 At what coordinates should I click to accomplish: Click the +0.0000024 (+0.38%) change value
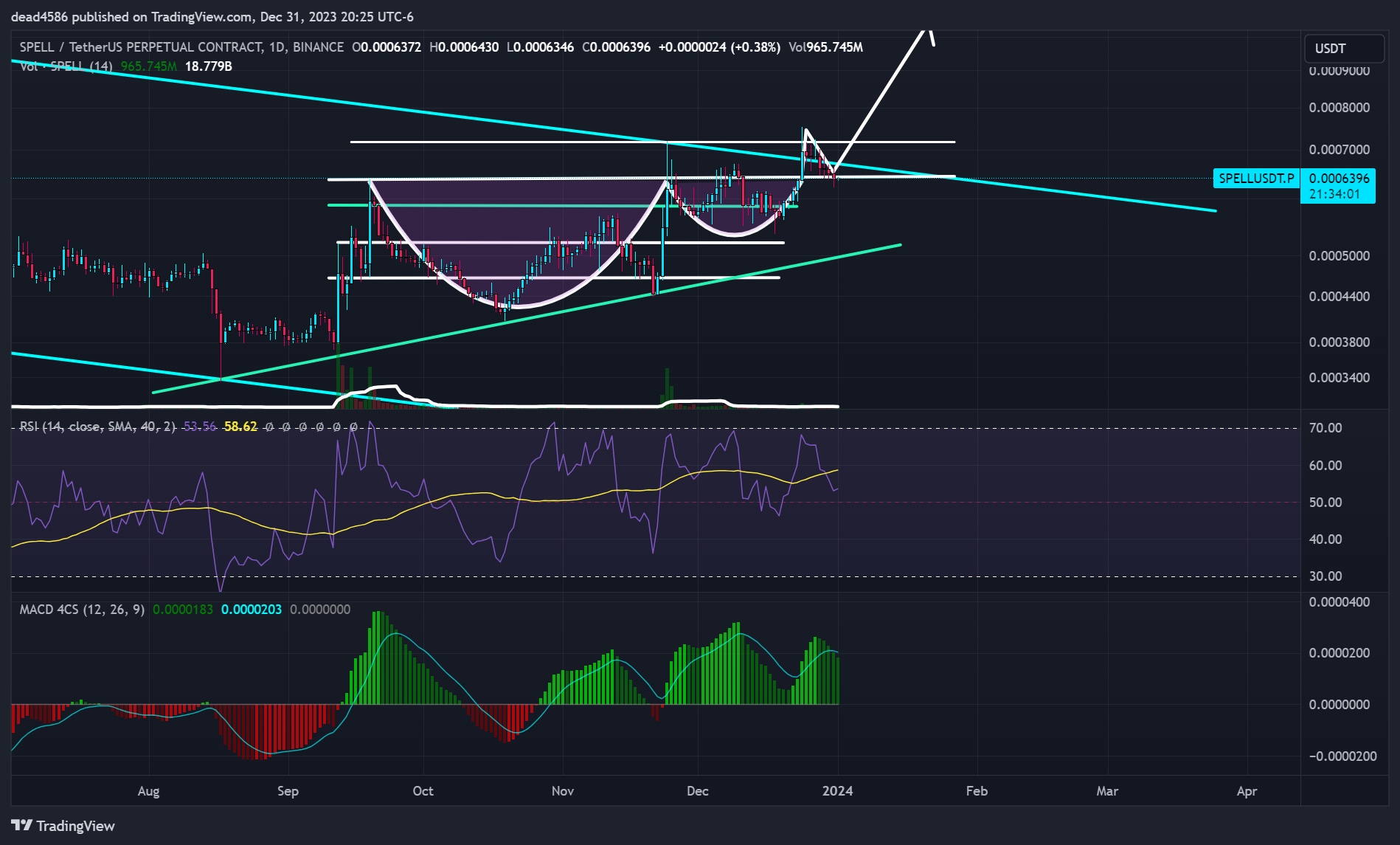coord(719,47)
